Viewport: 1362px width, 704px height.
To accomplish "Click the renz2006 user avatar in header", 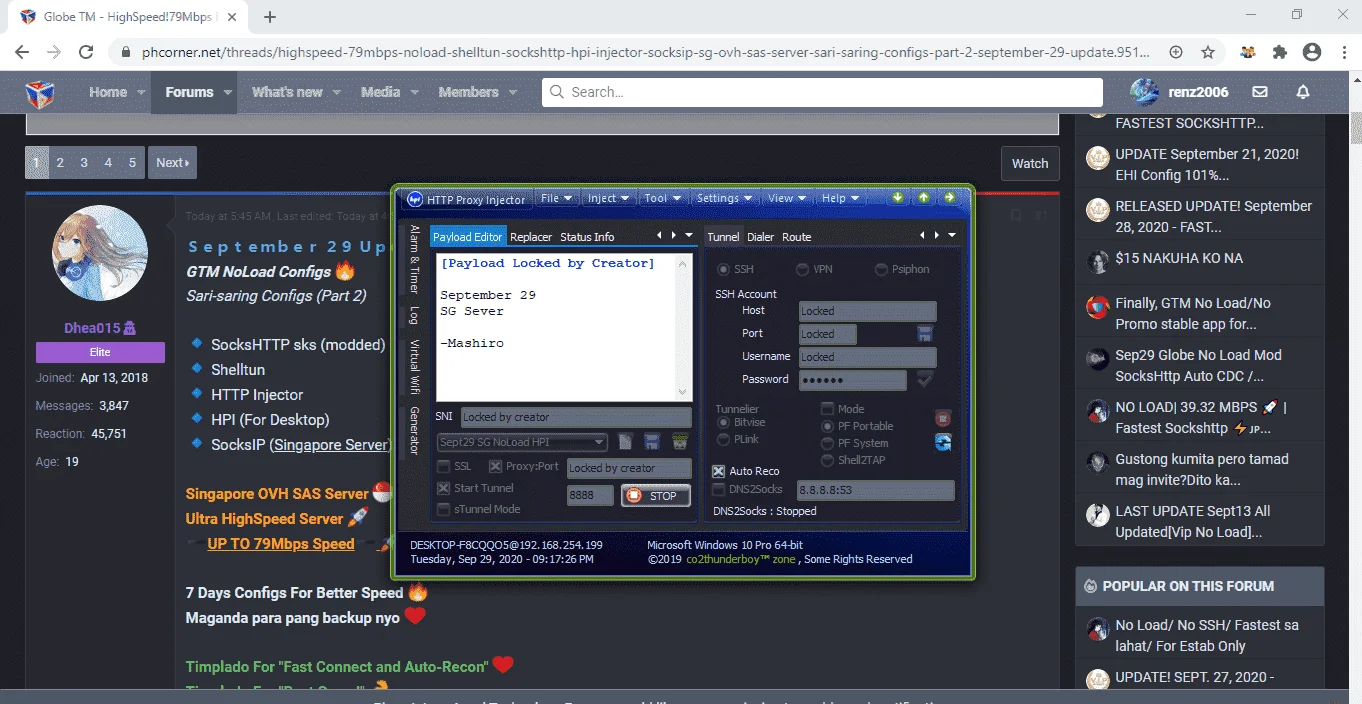I will [1144, 92].
